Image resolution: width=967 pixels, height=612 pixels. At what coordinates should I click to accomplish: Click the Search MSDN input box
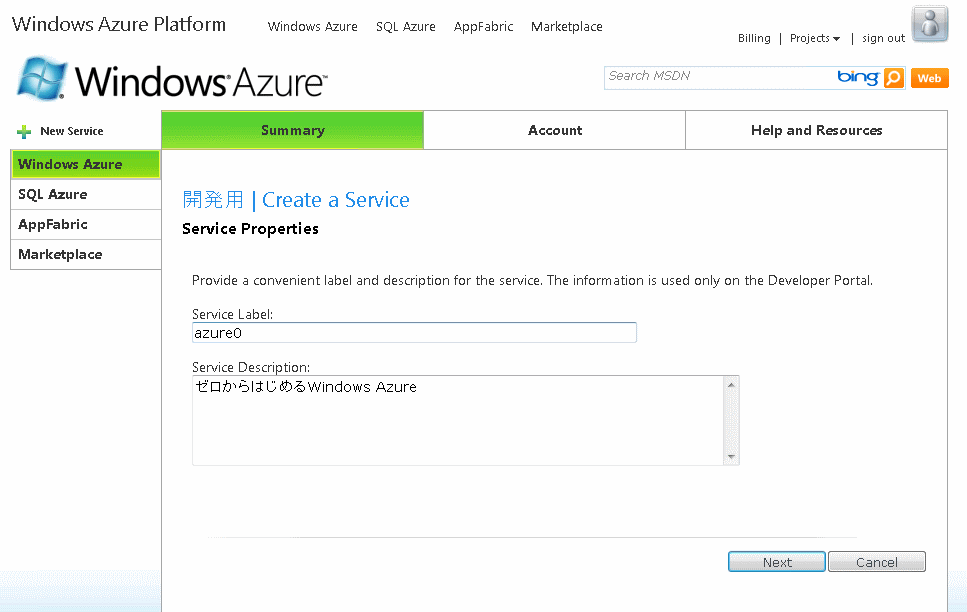(718, 78)
